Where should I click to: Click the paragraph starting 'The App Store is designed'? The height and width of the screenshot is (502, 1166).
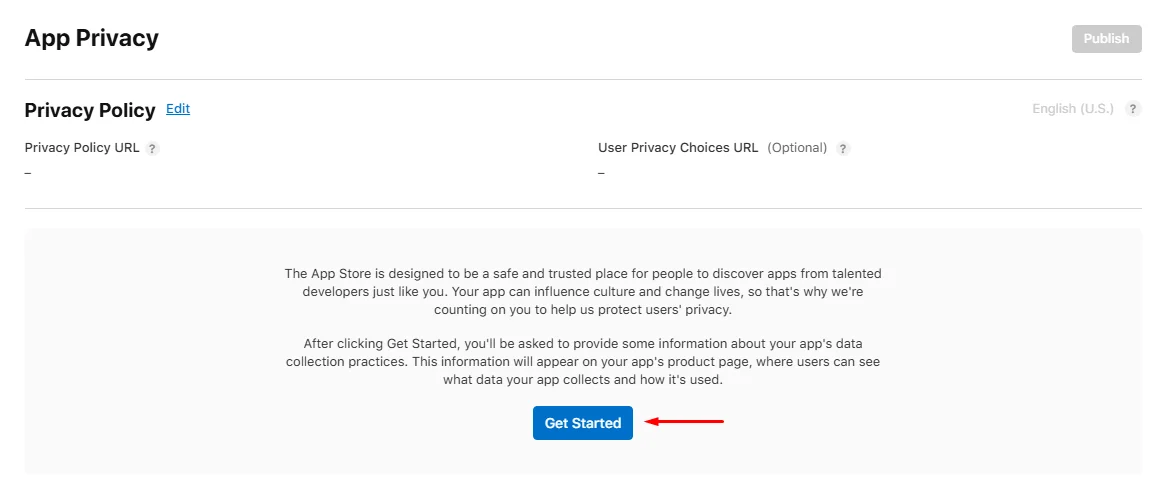pyautogui.click(x=583, y=291)
